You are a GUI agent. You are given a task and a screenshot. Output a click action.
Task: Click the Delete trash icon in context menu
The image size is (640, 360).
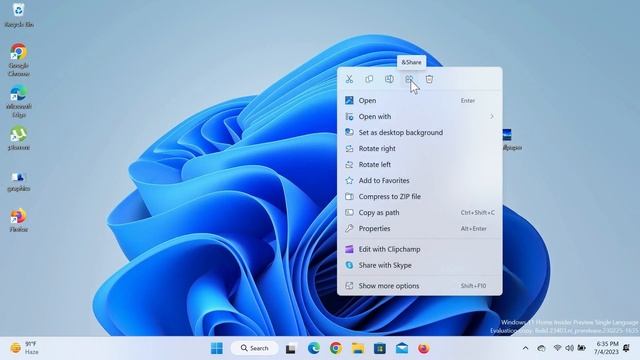click(429, 79)
